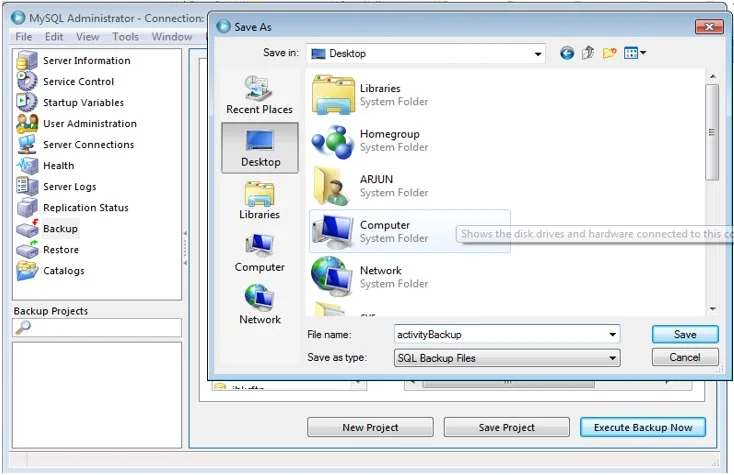Click the file list vertical scrollbar thumb
Screen dimensions: 734x475
[x=712, y=132]
